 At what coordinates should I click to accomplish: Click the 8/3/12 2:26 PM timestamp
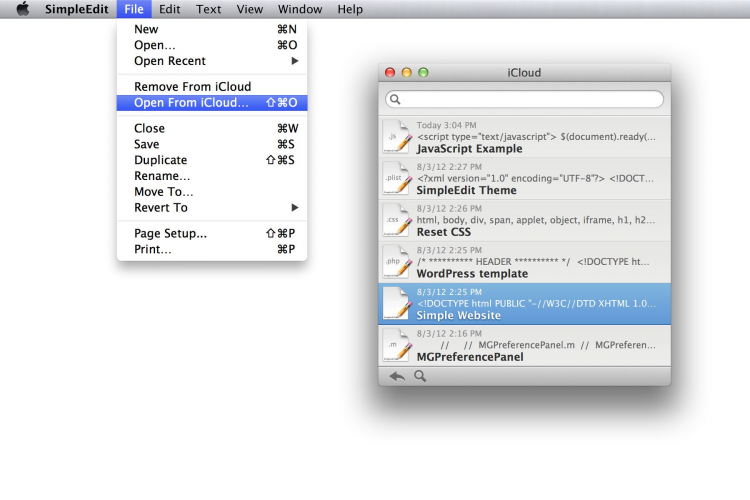[449, 209]
